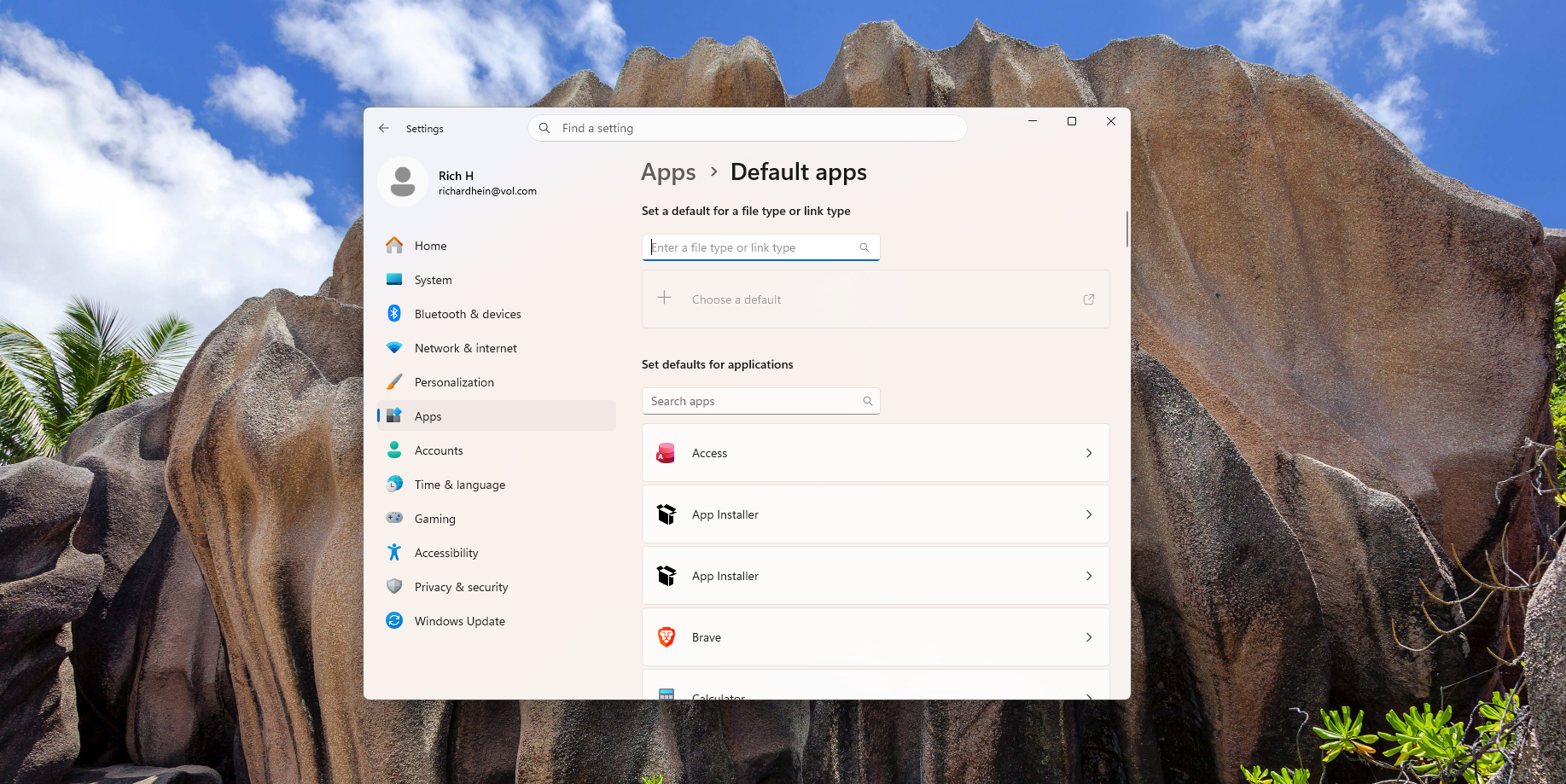Image resolution: width=1566 pixels, height=784 pixels.
Task: Click the user profile avatar picture
Action: [403, 182]
